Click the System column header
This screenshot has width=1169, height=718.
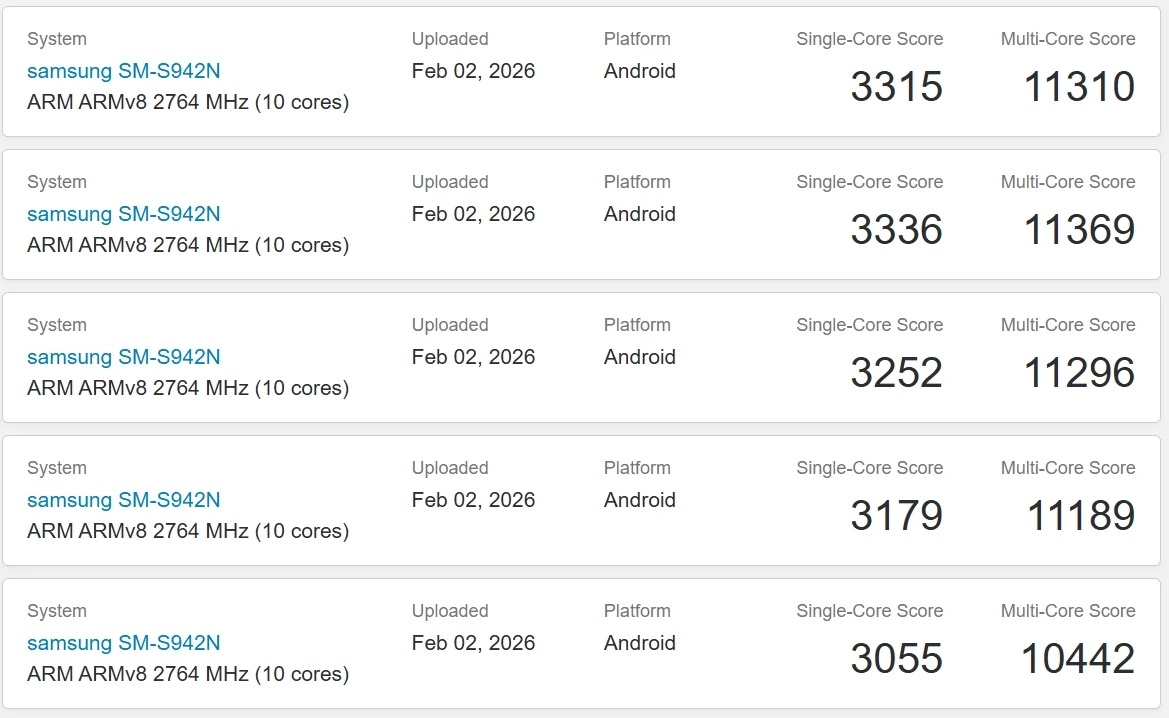(56, 39)
